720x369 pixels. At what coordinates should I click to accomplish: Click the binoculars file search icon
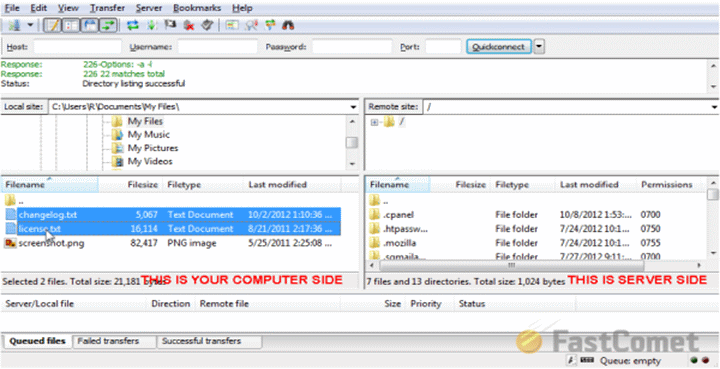(x=287, y=25)
